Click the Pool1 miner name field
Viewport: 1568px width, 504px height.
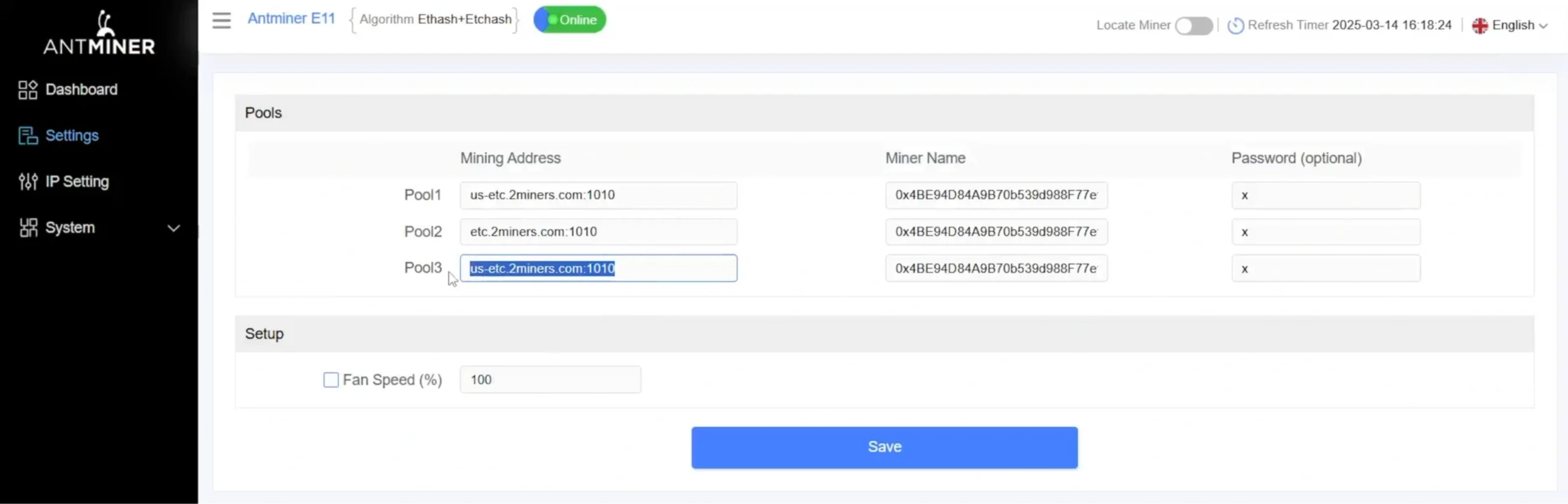(x=997, y=195)
